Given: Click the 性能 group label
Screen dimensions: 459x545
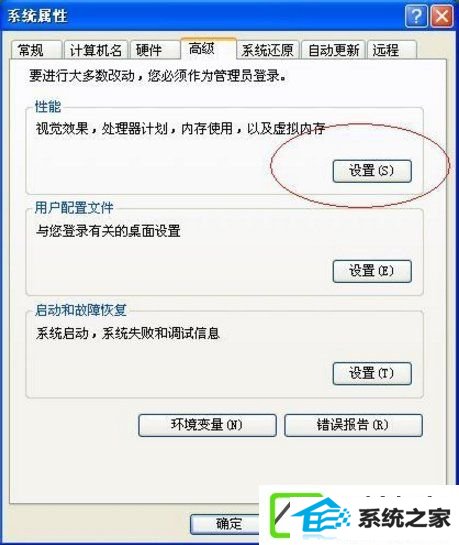Looking at the screenshot, I should (48, 106).
